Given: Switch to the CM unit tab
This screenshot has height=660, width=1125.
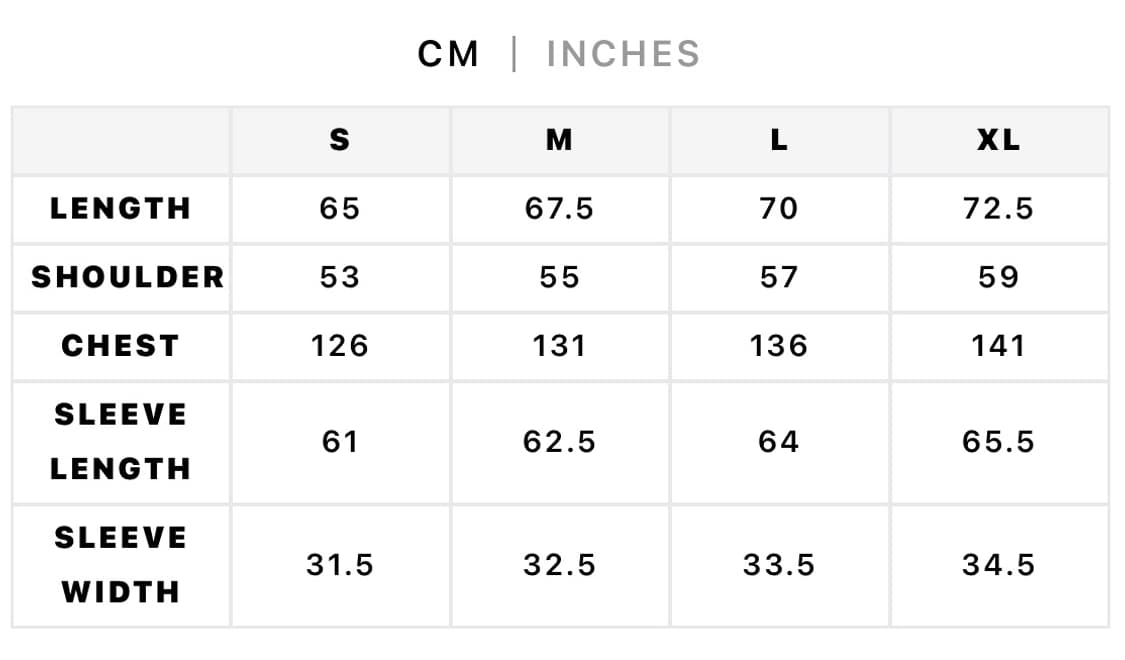Looking at the screenshot, I should coord(448,54).
